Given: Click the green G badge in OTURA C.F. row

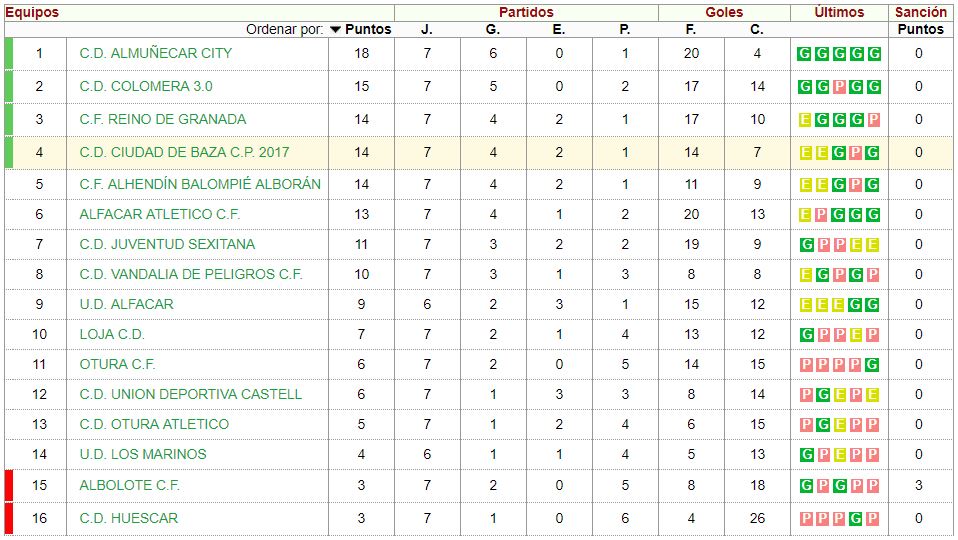Looking at the screenshot, I should tap(873, 365).
